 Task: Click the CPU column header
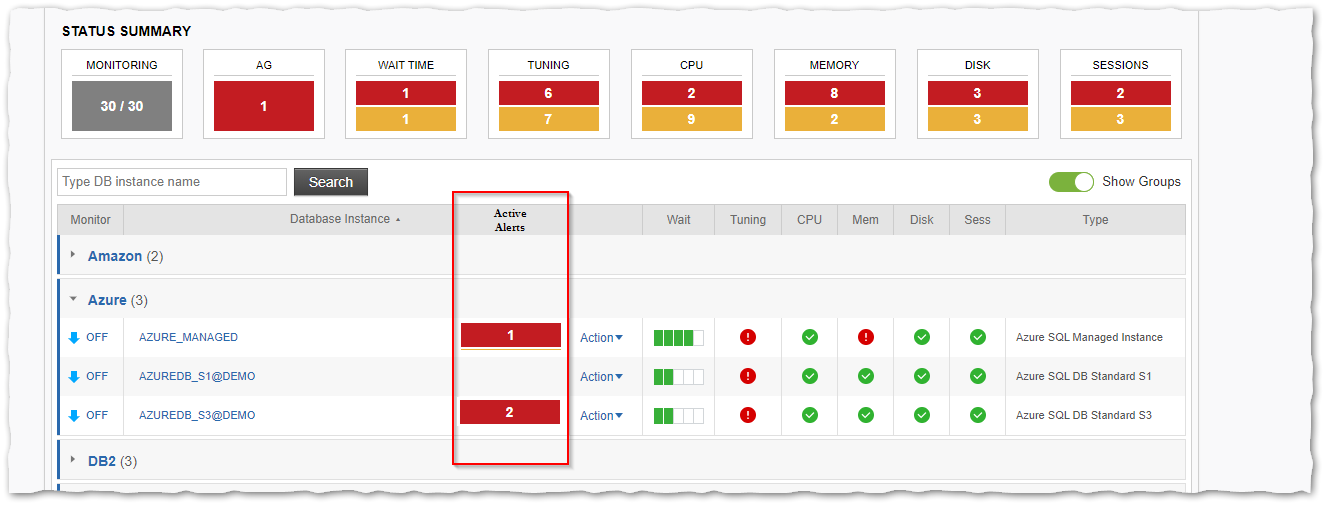pos(810,220)
